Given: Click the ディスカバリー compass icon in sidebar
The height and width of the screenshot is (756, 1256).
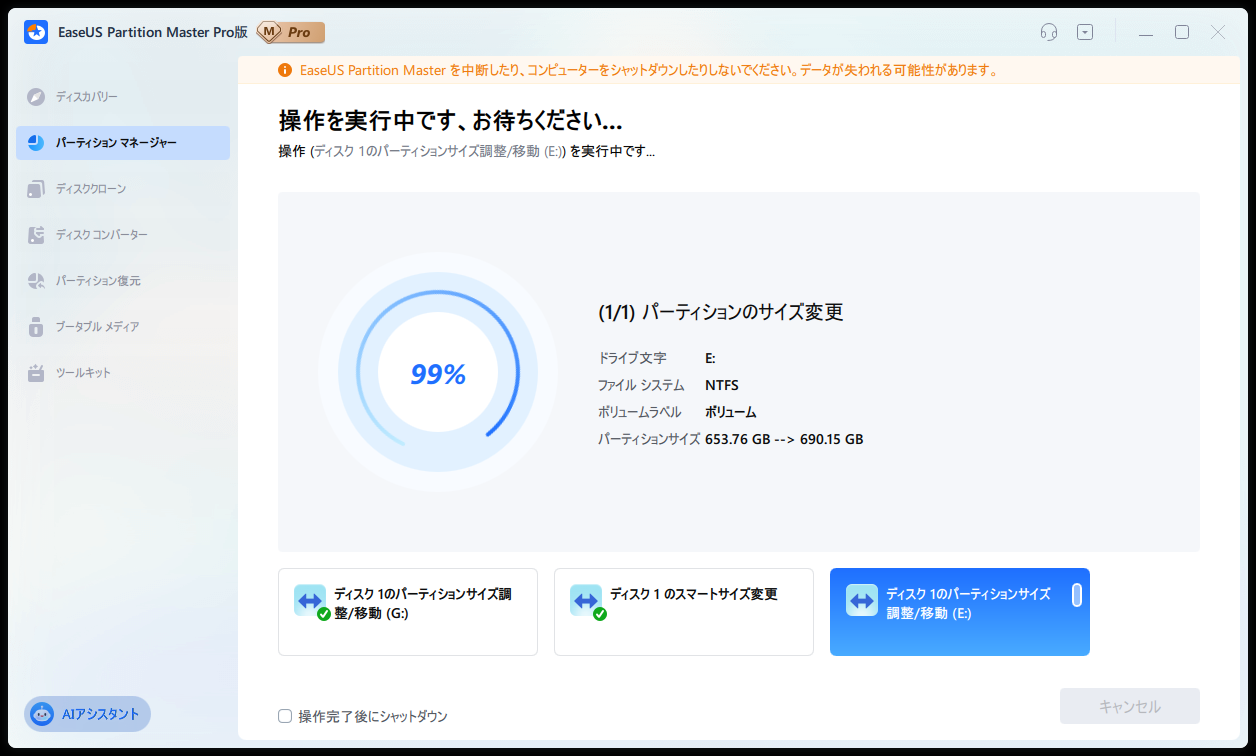Looking at the screenshot, I should click(37, 97).
